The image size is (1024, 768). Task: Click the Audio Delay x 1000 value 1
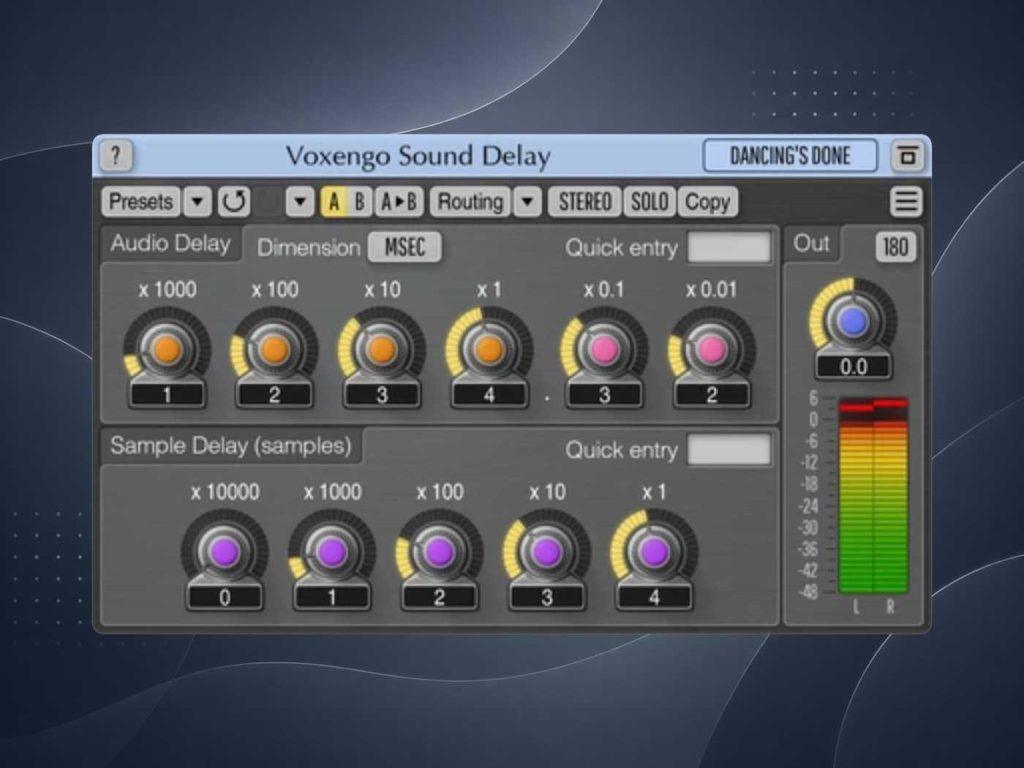pos(167,394)
